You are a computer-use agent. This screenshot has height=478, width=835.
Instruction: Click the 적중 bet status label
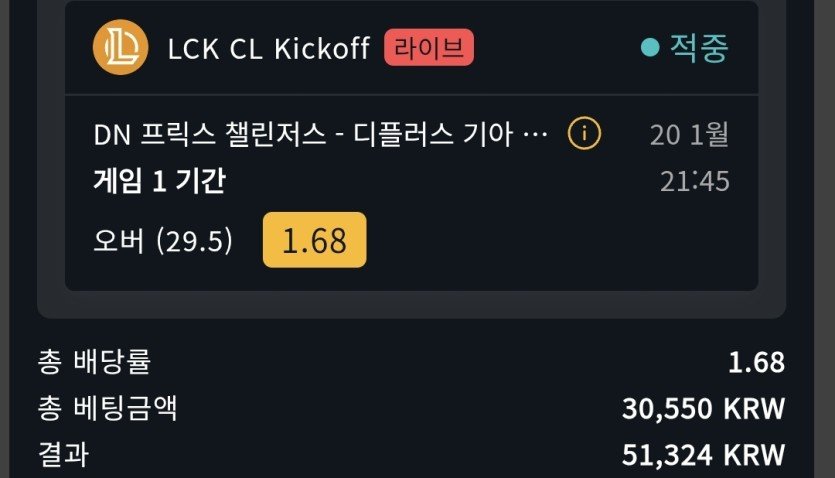699,47
